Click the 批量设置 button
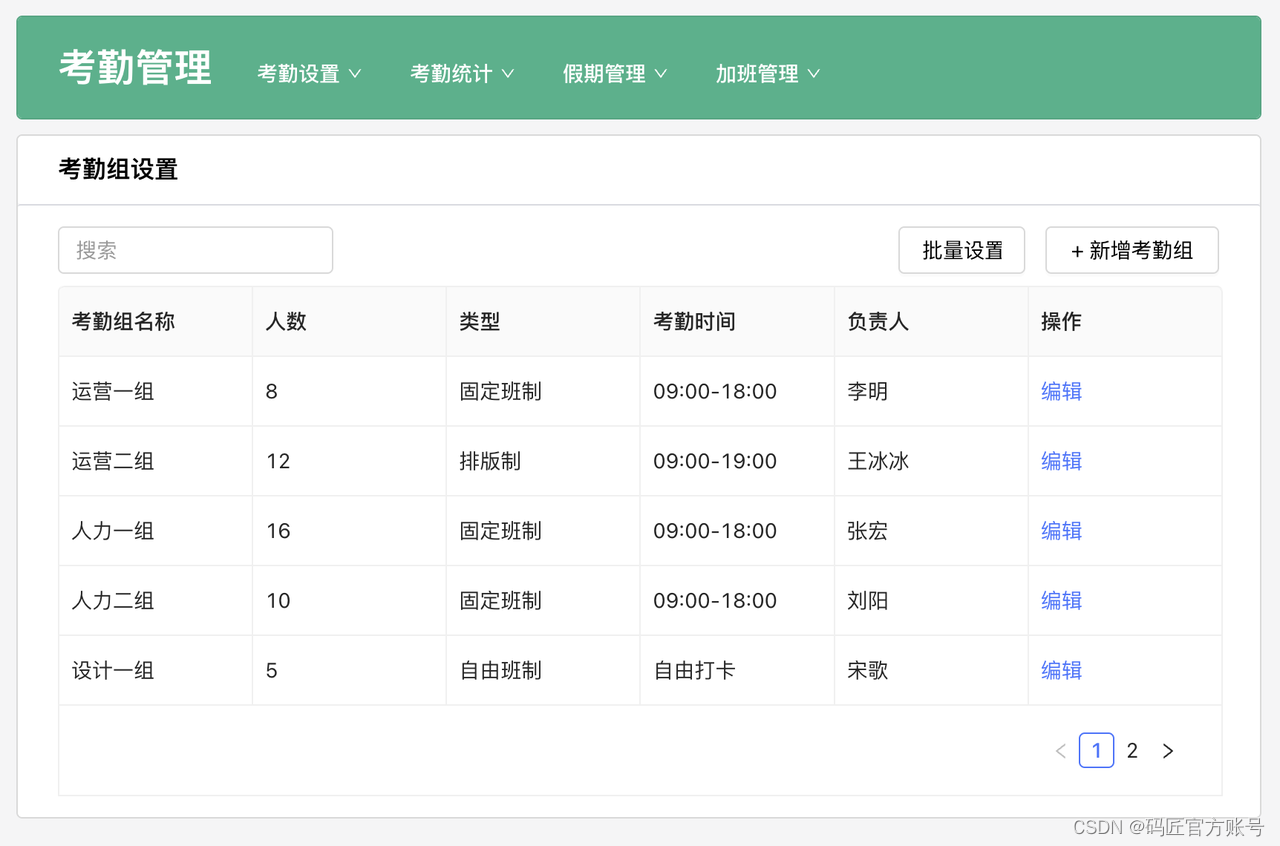This screenshot has width=1280, height=846. (x=962, y=250)
